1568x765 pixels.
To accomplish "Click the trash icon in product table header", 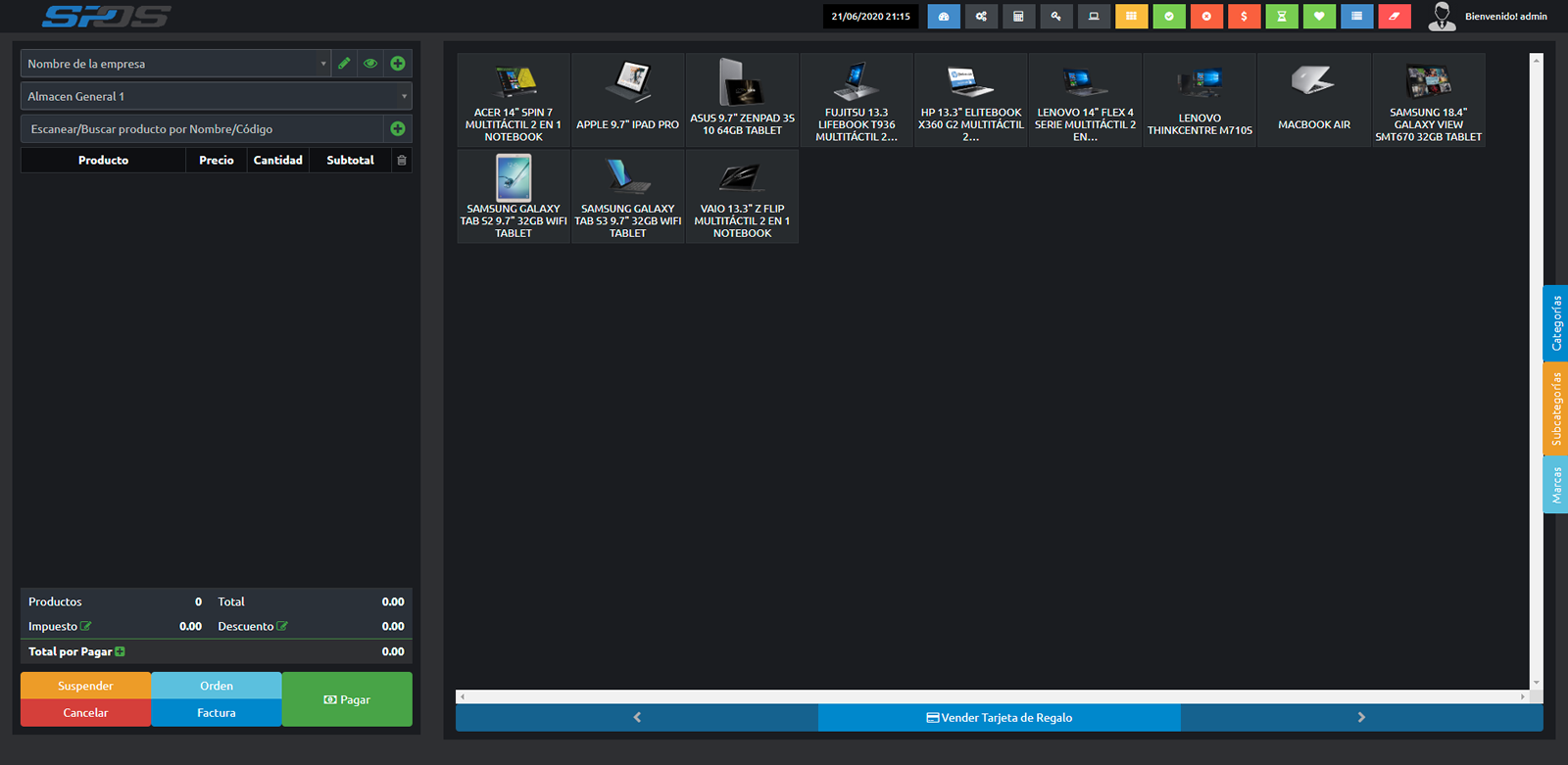I will 401,161.
